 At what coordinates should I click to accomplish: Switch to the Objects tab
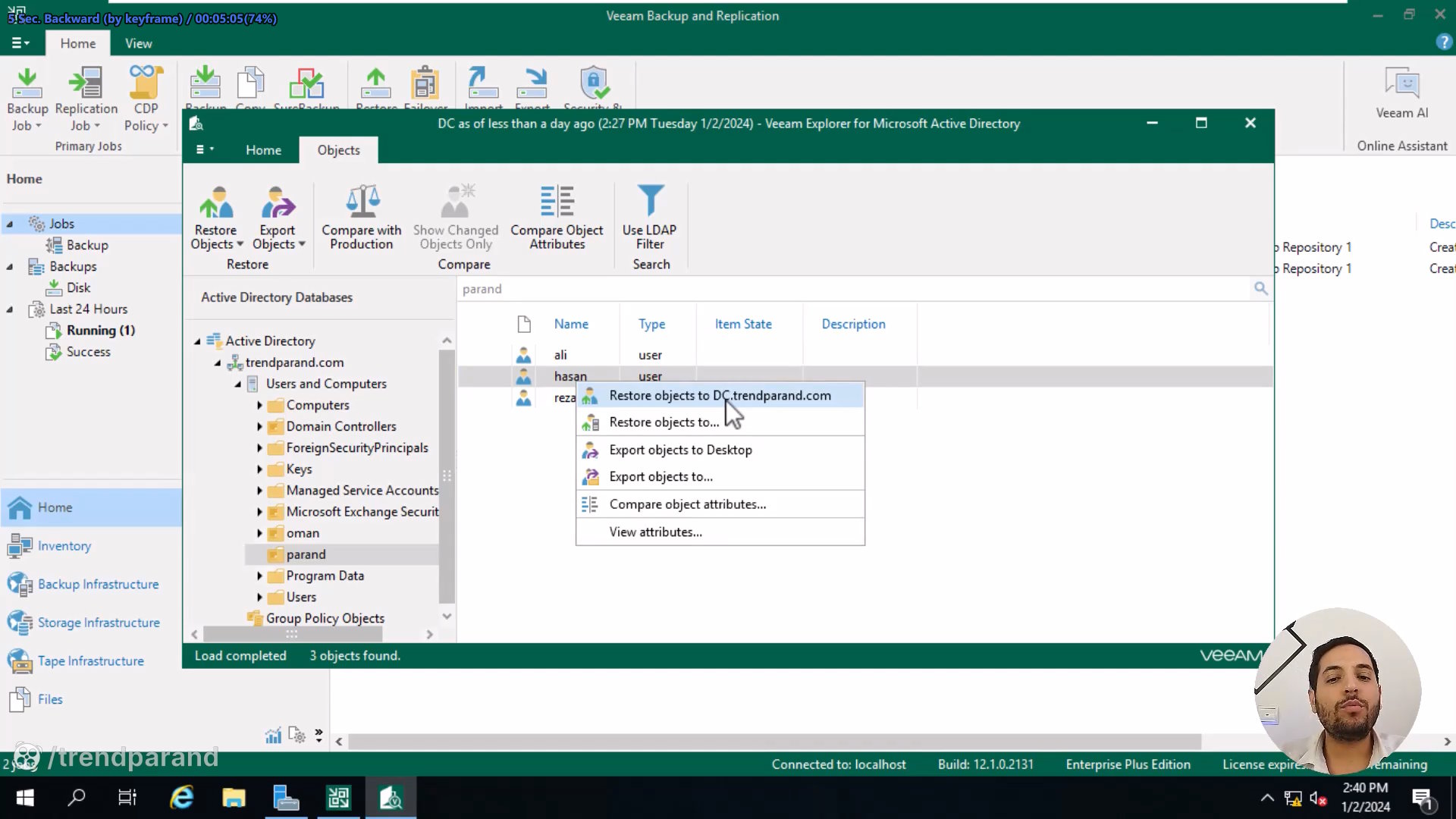coord(338,150)
